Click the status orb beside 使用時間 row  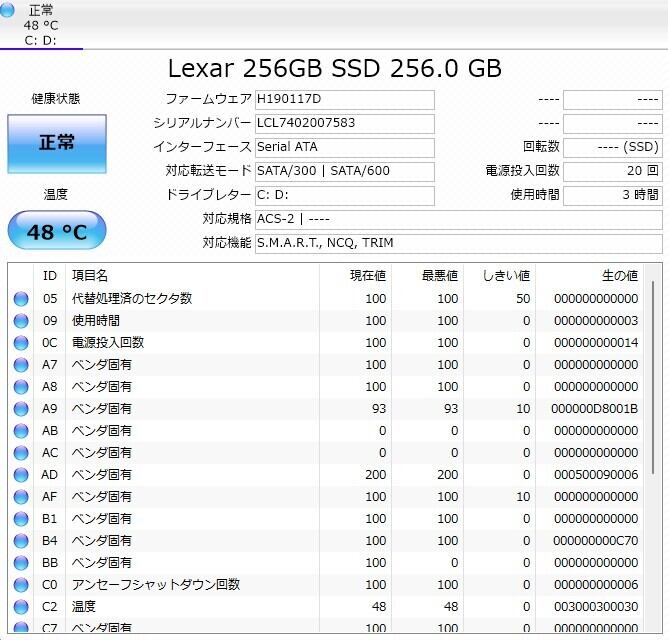pos(21,321)
